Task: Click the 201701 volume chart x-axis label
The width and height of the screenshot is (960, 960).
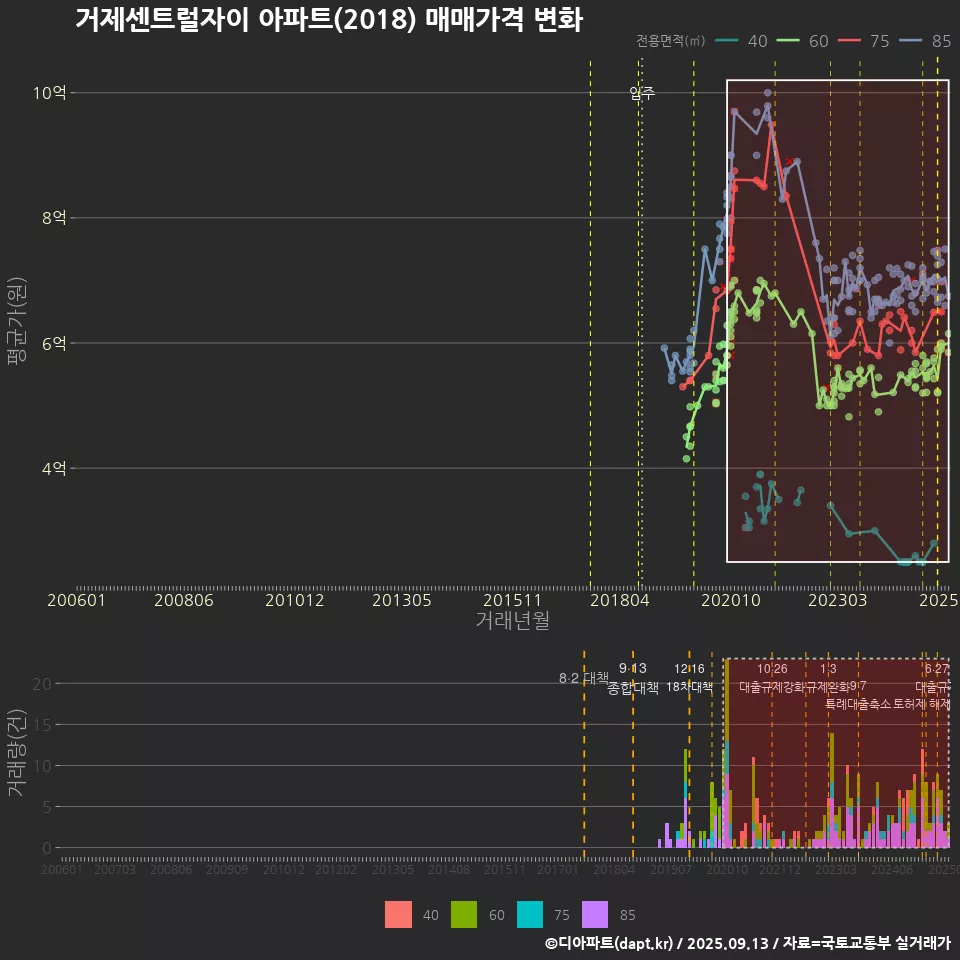Action: pyautogui.click(x=558, y=869)
